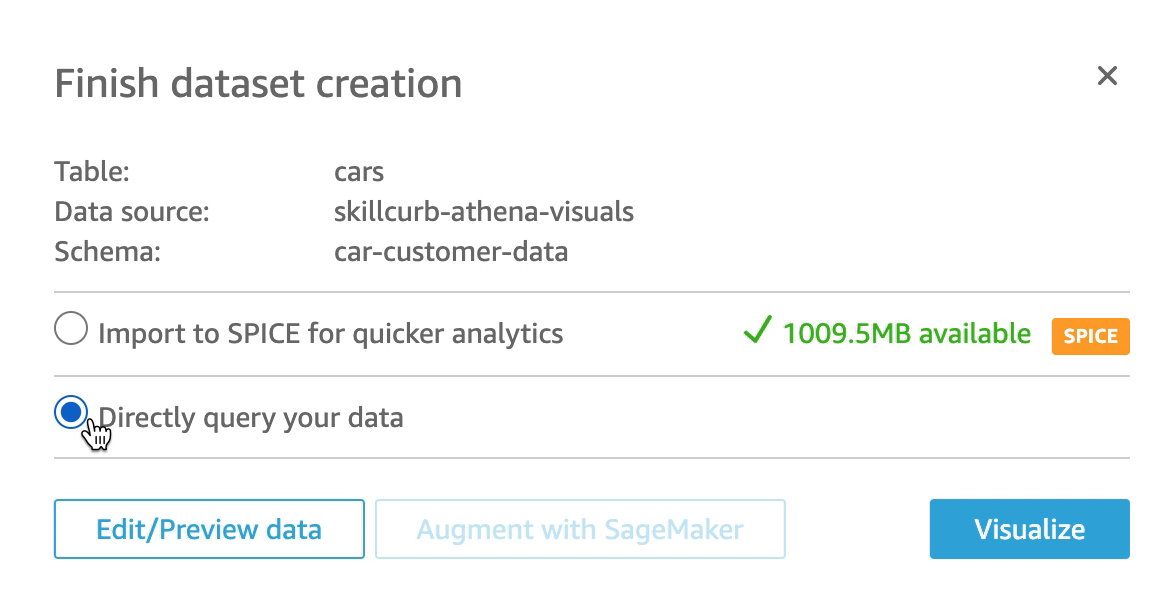Click the table name 'cars'
Viewport: 1164px width, 598px height.
[359, 172]
